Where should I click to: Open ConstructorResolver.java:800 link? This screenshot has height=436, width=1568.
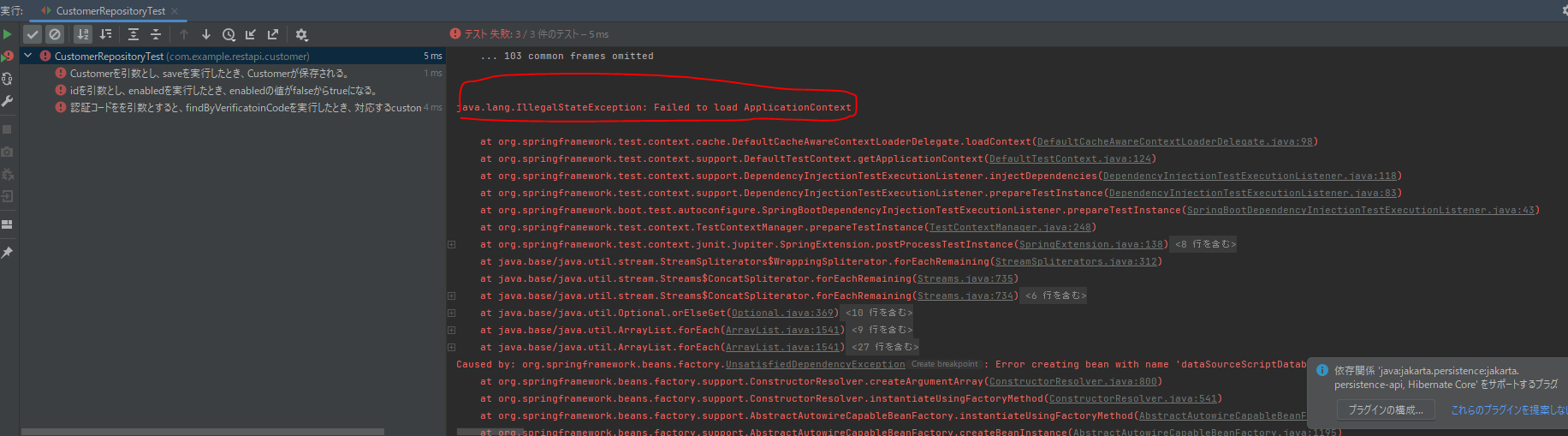(x=1072, y=381)
